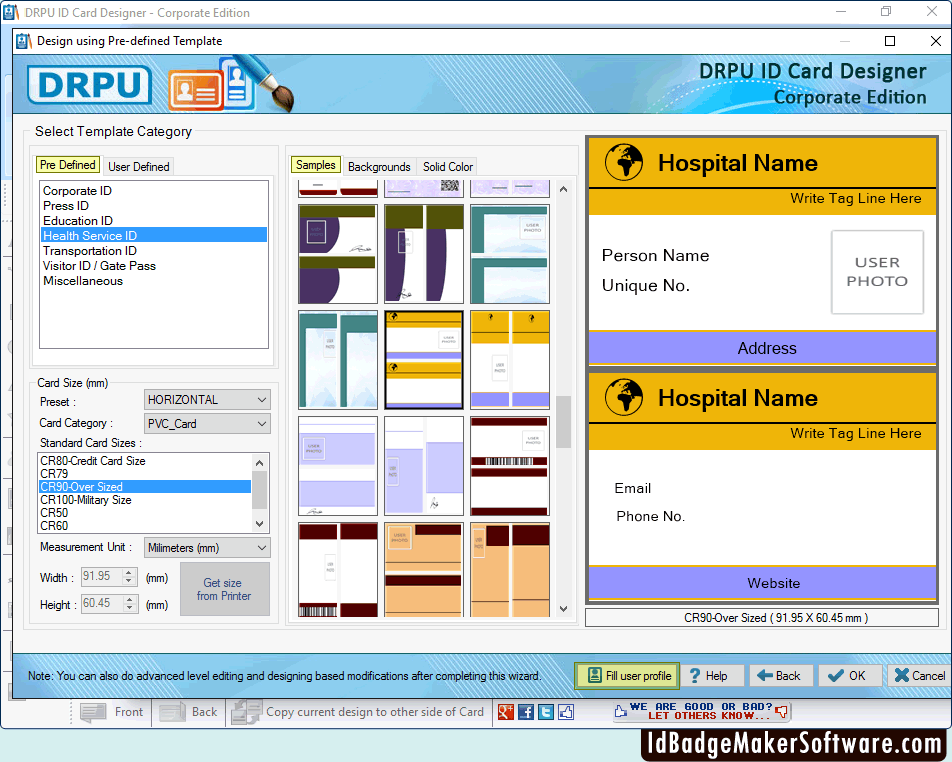Select CR79 card size

point(144,474)
